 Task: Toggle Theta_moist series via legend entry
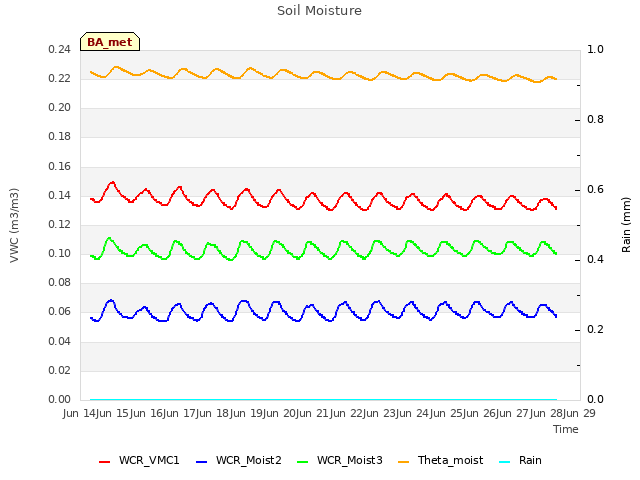[440, 460]
